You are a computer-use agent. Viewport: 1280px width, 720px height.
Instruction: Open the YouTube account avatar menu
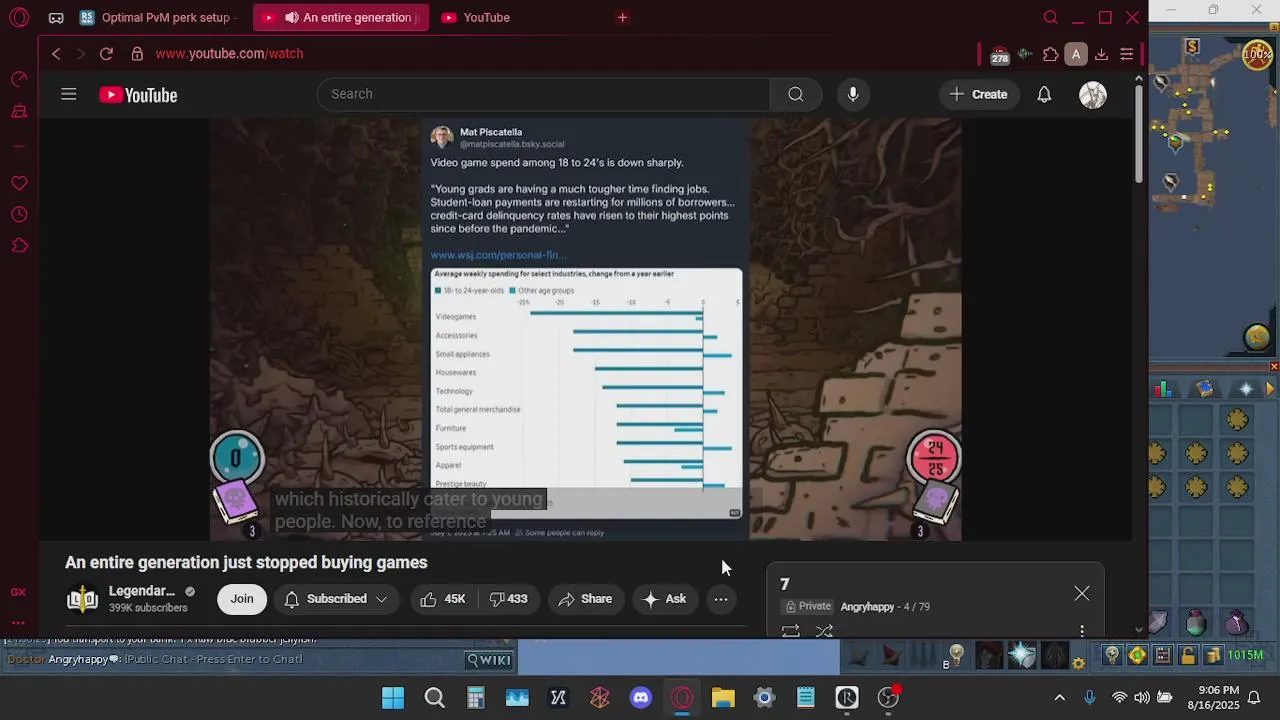[x=1093, y=95]
